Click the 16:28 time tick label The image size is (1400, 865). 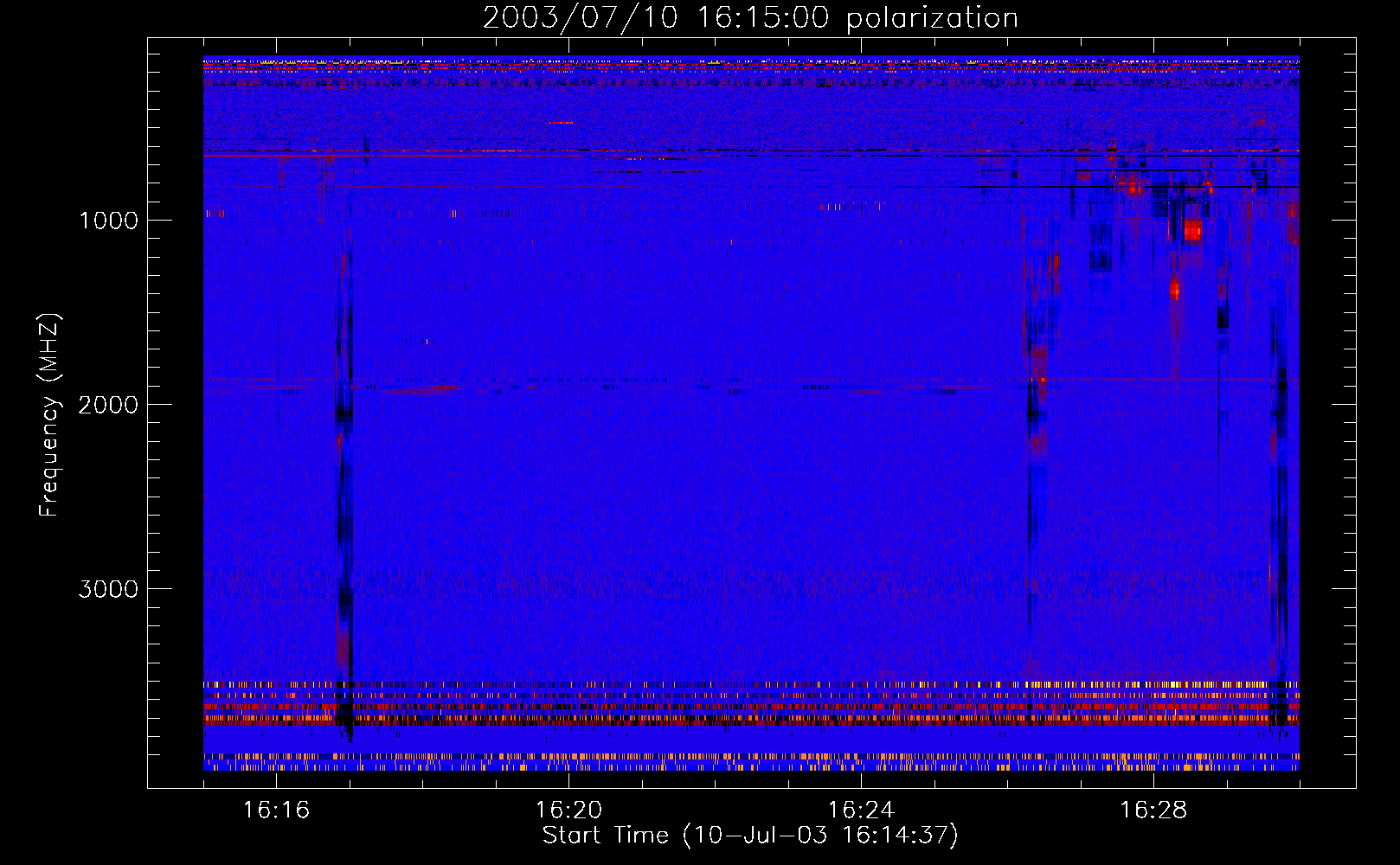tap(1153, 810)
